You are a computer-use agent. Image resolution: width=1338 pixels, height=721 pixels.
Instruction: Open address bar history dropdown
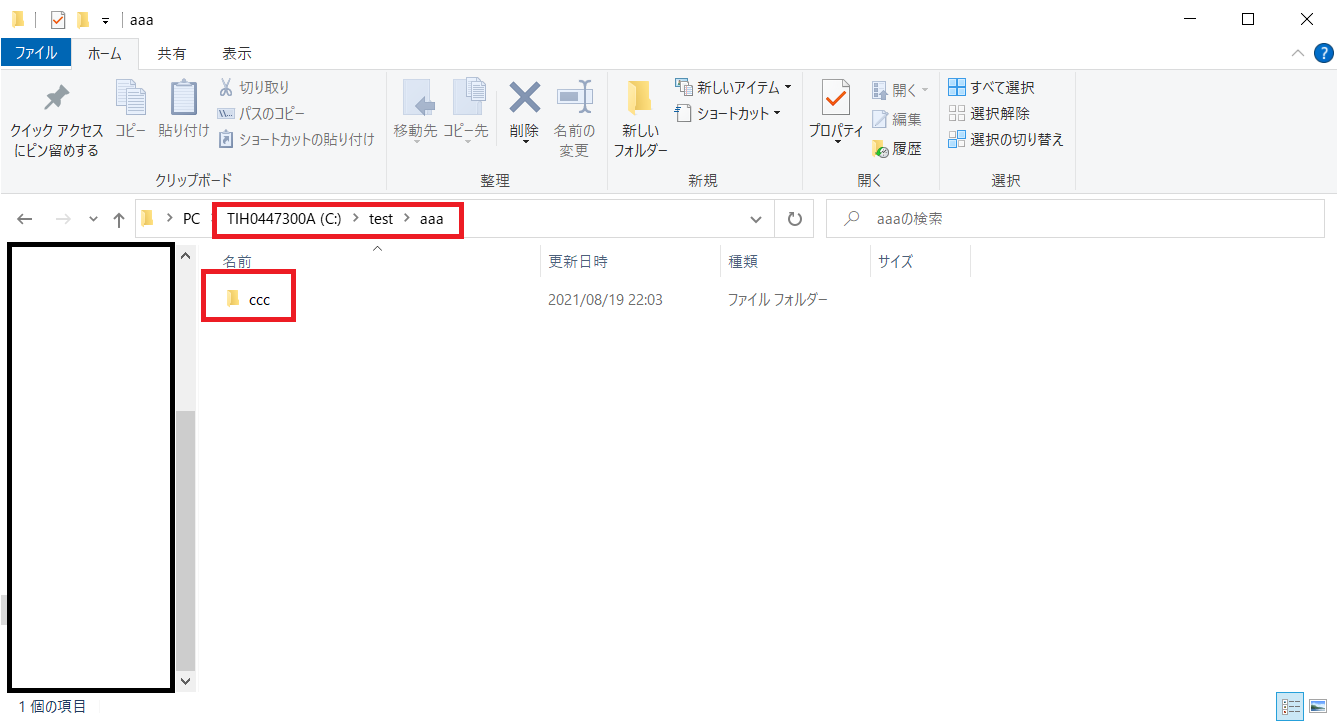(x=756, y=219)
